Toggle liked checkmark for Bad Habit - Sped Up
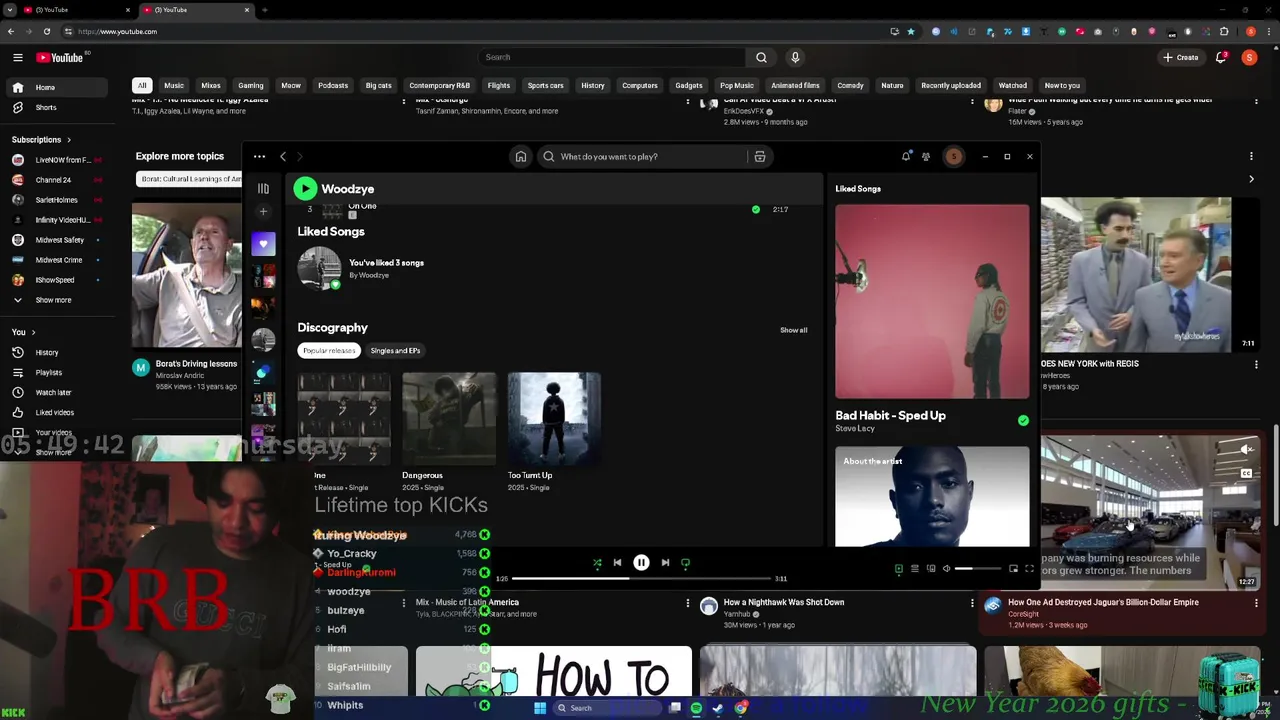The height and width of the screenshot is (720, 1280). 1023,421
